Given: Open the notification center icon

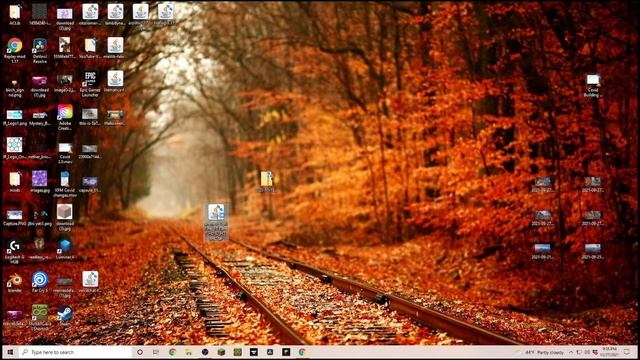Looking at the screenshot, I should 627,352.
